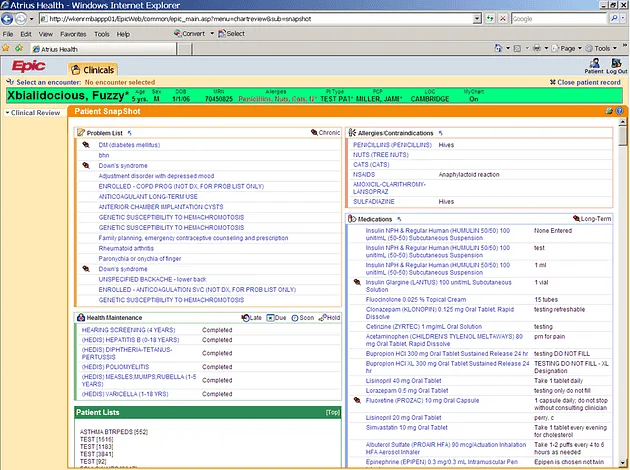Viewport: 630px width, 470px height.
Task: Click long-term marker beside Insulin Glargine (LANTUS)
Action: [357, 282]
